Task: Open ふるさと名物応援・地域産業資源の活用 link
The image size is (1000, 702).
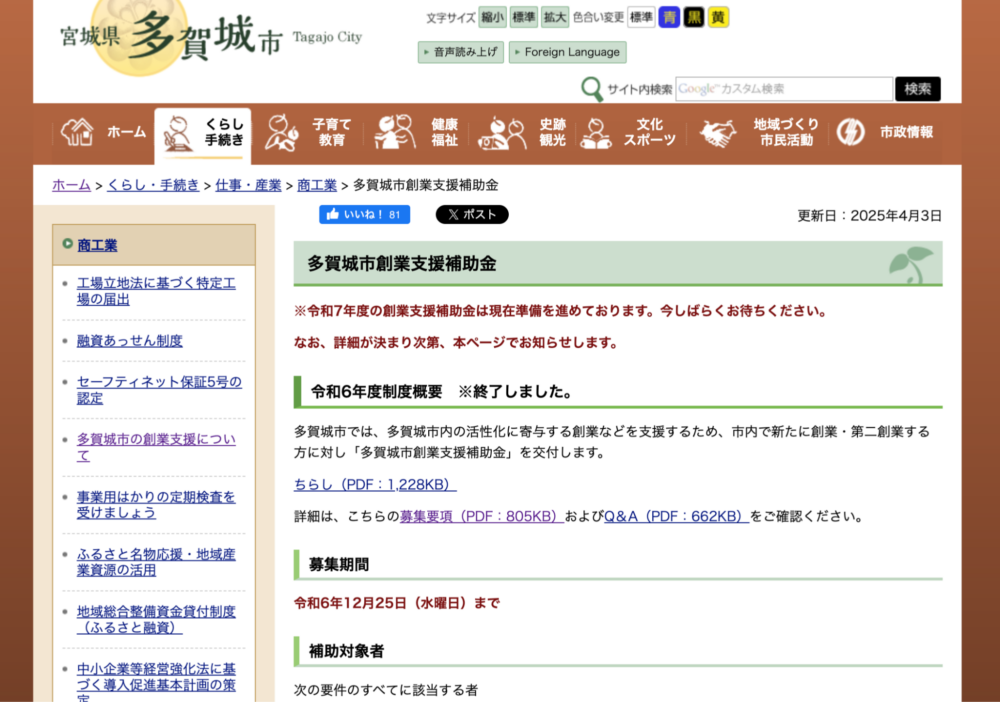Action: 156,562
